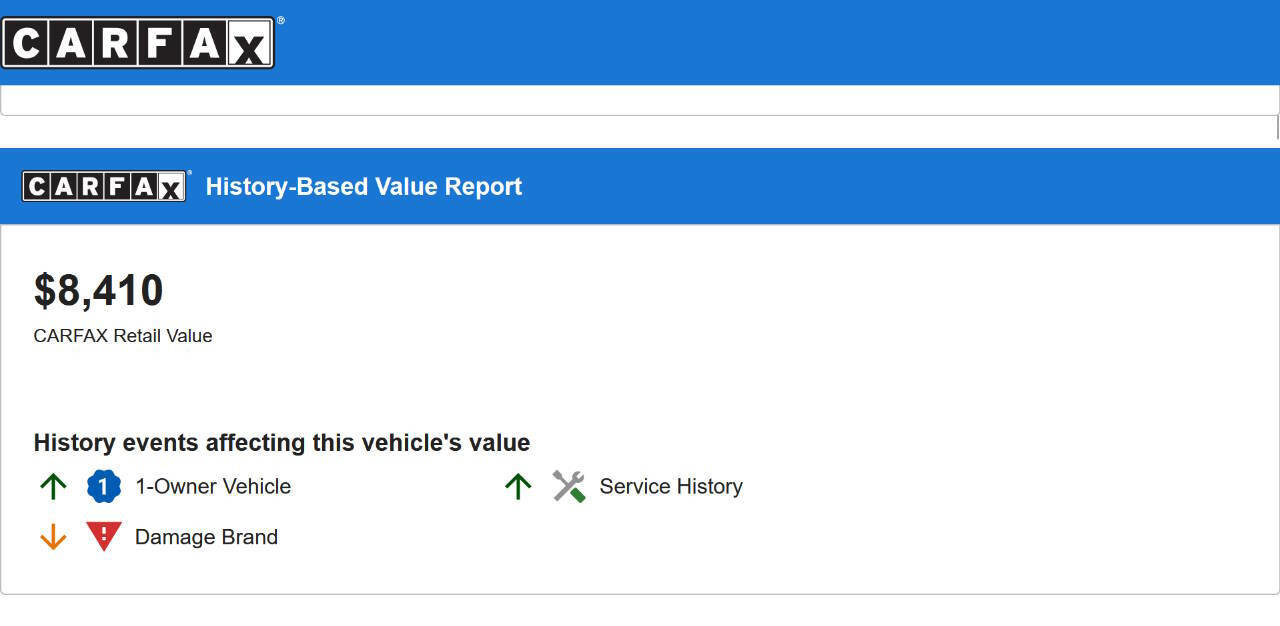Select the History events heading text

tap(282, 442)
